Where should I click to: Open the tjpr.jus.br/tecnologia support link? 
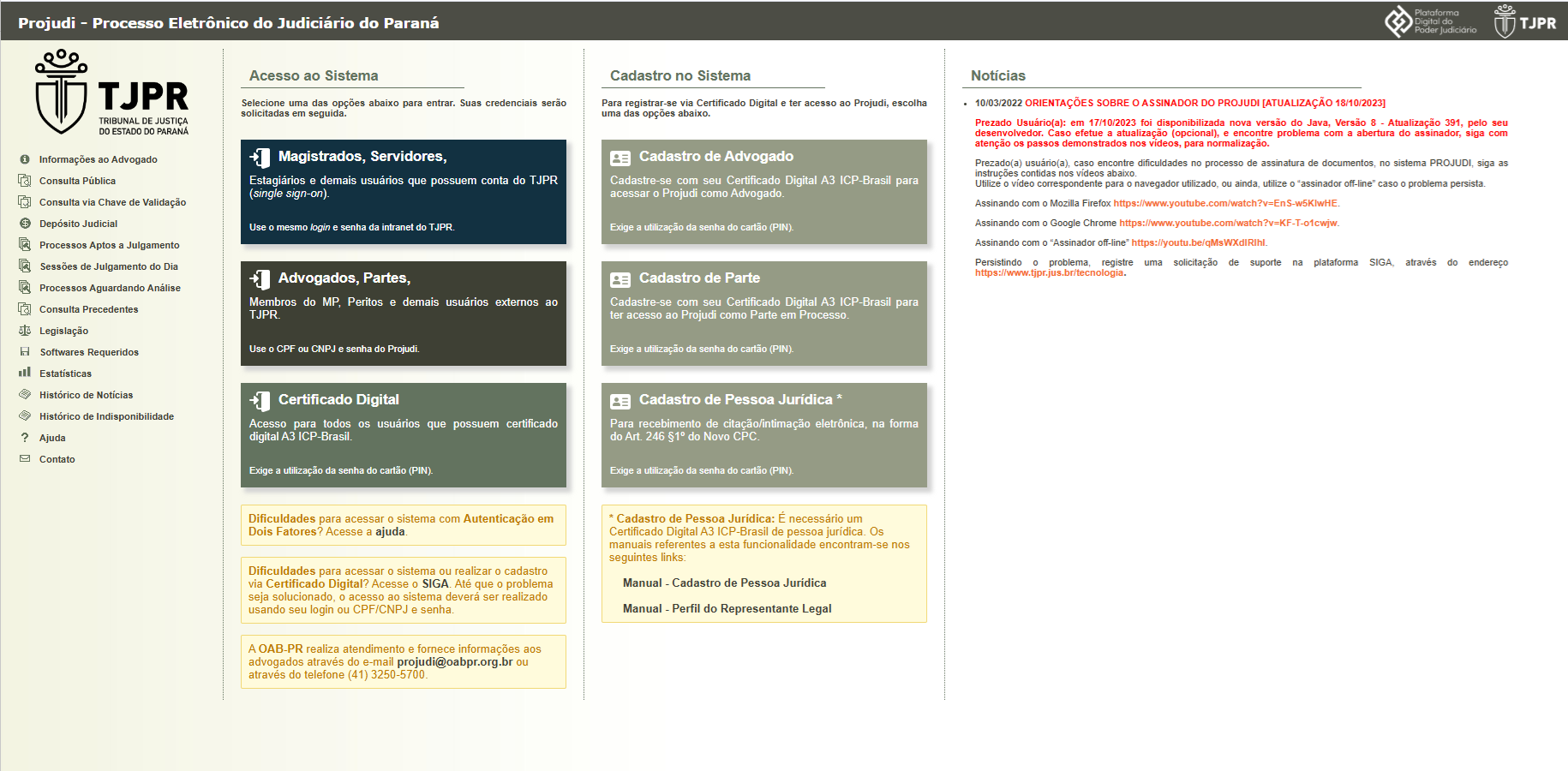pos(1049,273)
